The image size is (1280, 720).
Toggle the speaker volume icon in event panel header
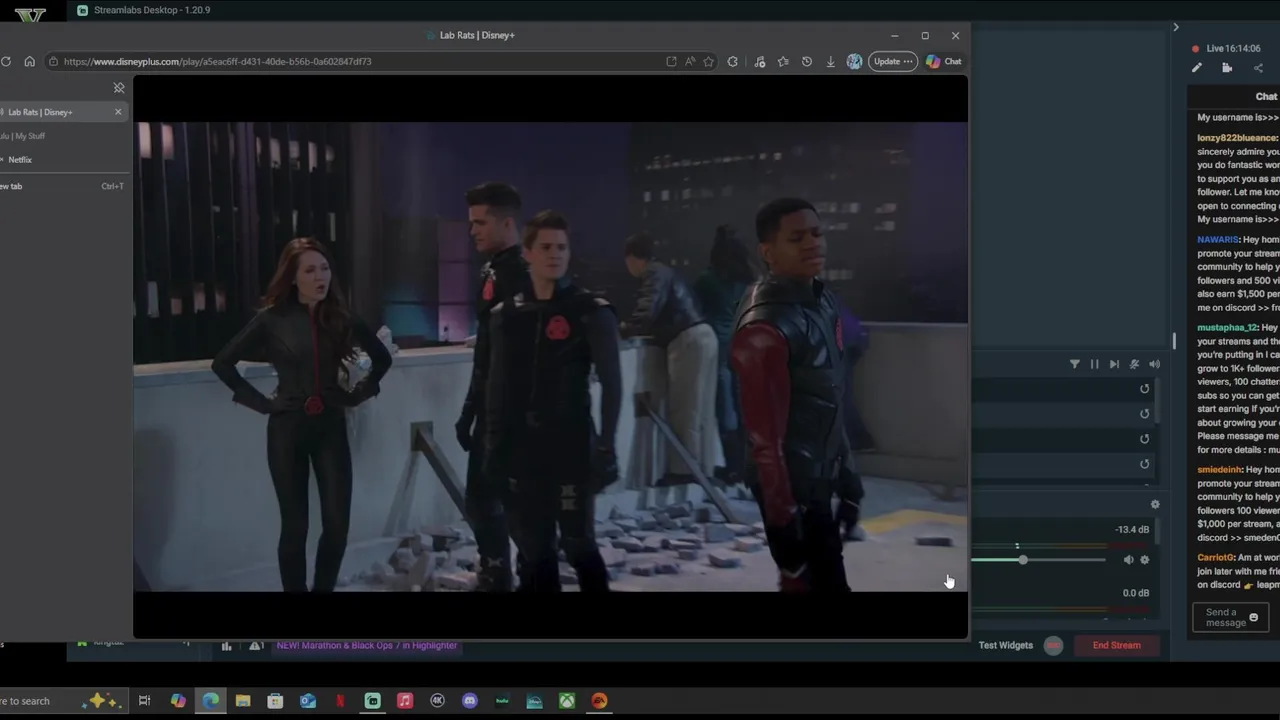pos(1154,364)
